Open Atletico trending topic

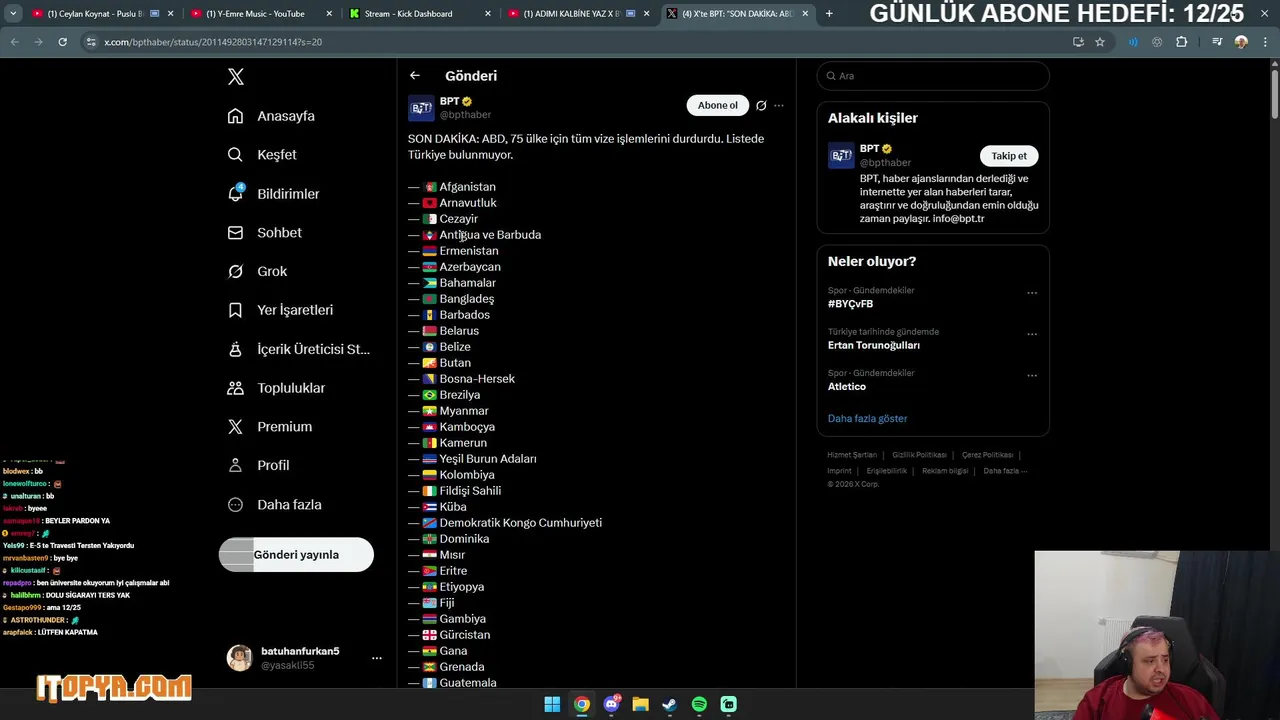847,387
